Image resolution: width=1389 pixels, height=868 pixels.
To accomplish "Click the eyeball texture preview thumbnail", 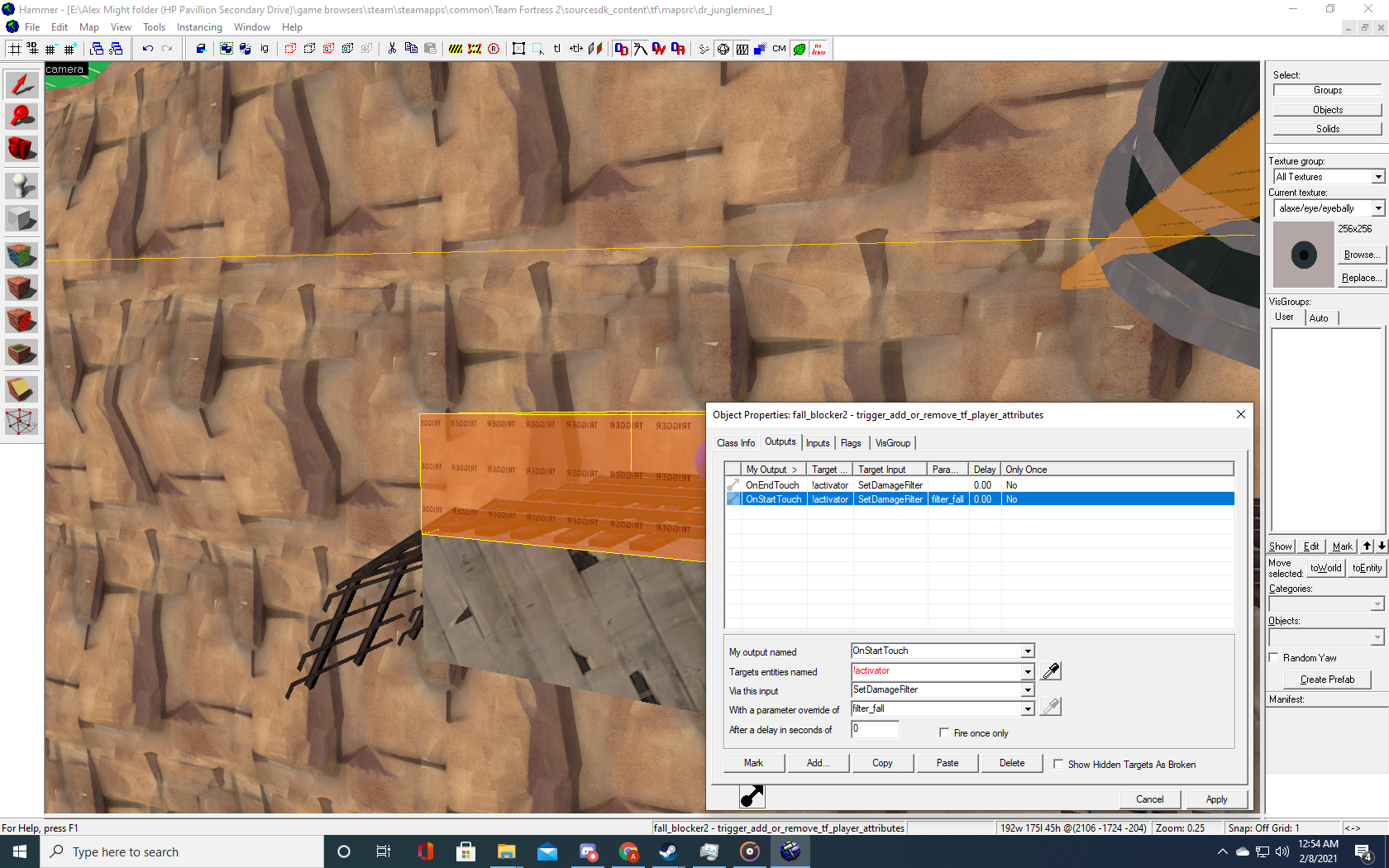I will click(1304, 255).
